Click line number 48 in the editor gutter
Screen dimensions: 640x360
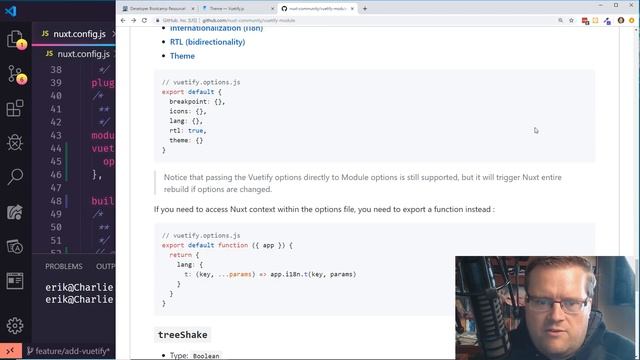(x=56, y=201)
